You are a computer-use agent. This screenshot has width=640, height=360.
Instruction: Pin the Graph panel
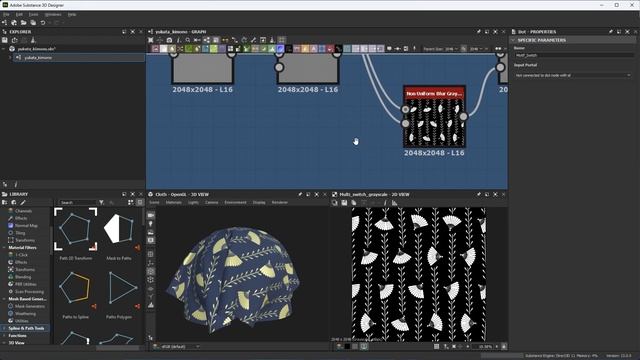click(478, 31)
